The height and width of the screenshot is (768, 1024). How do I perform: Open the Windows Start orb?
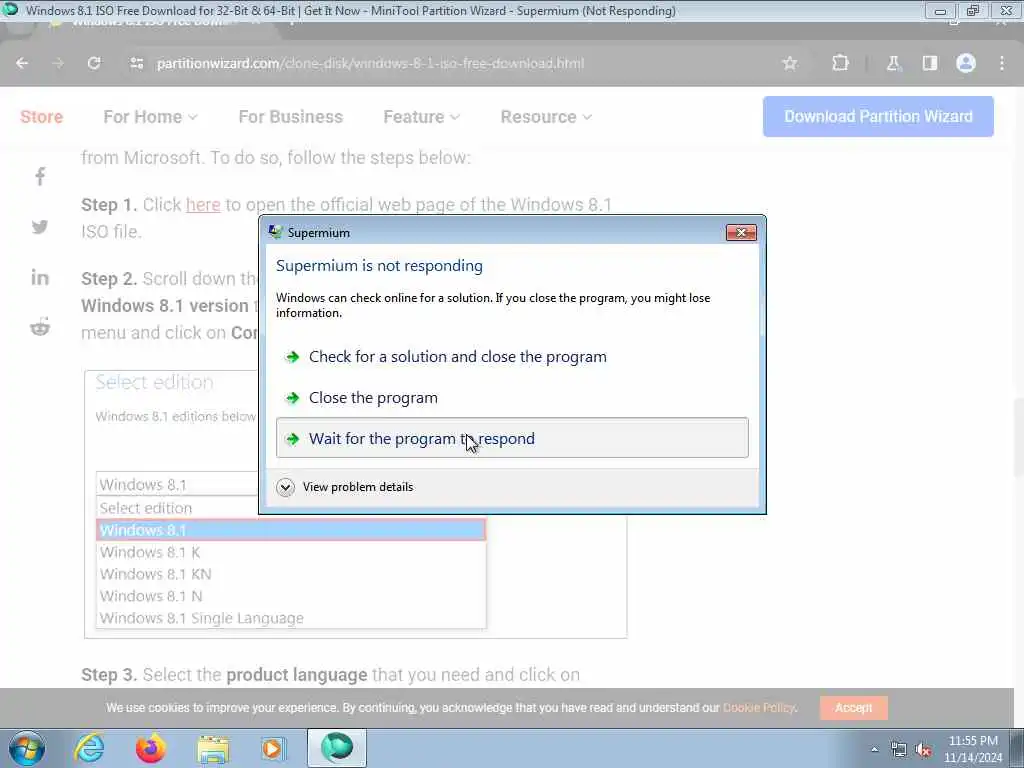(x=27, y=748)
